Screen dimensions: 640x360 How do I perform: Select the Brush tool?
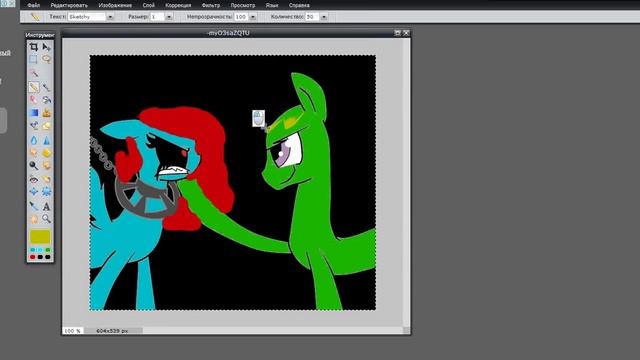click(x=47, y=87)
